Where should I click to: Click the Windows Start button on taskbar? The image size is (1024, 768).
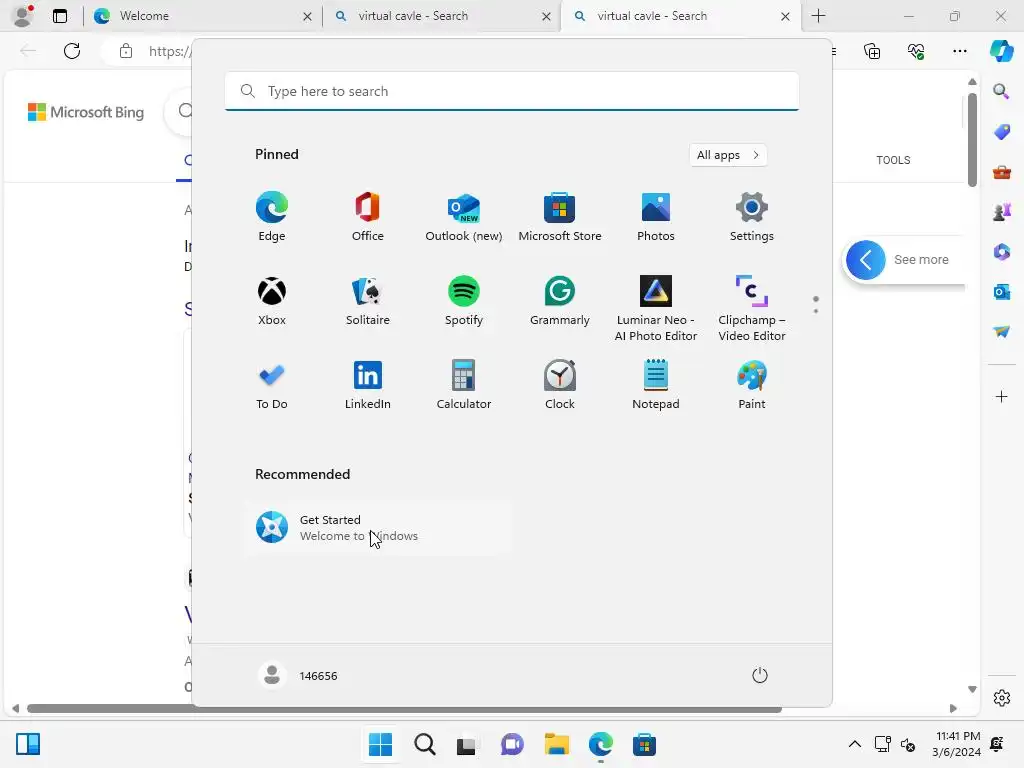[380, 744]
